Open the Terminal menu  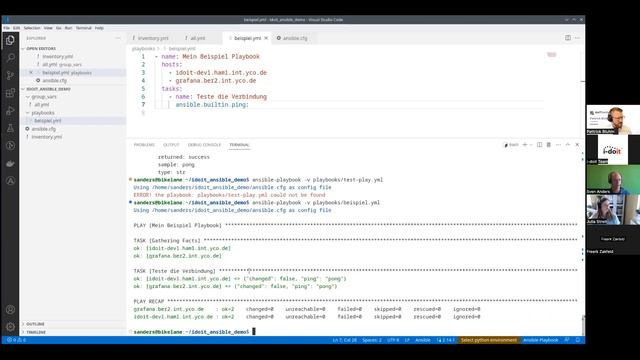point(84,28)
